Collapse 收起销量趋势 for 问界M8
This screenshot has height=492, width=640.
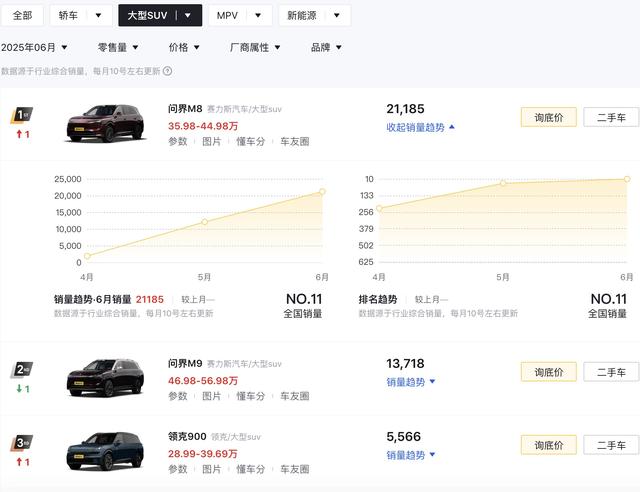pos(420,127)
